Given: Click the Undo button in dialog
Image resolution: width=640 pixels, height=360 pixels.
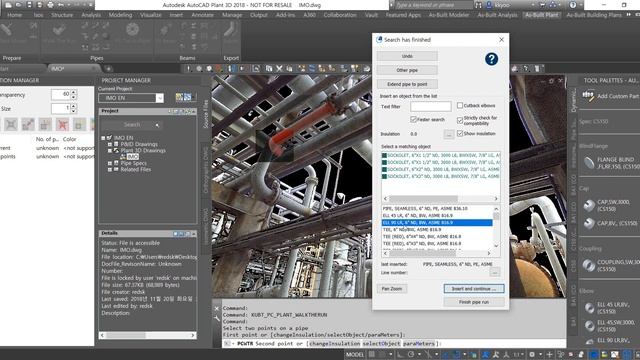Looking at the screenshot, I should coord(407,56).
